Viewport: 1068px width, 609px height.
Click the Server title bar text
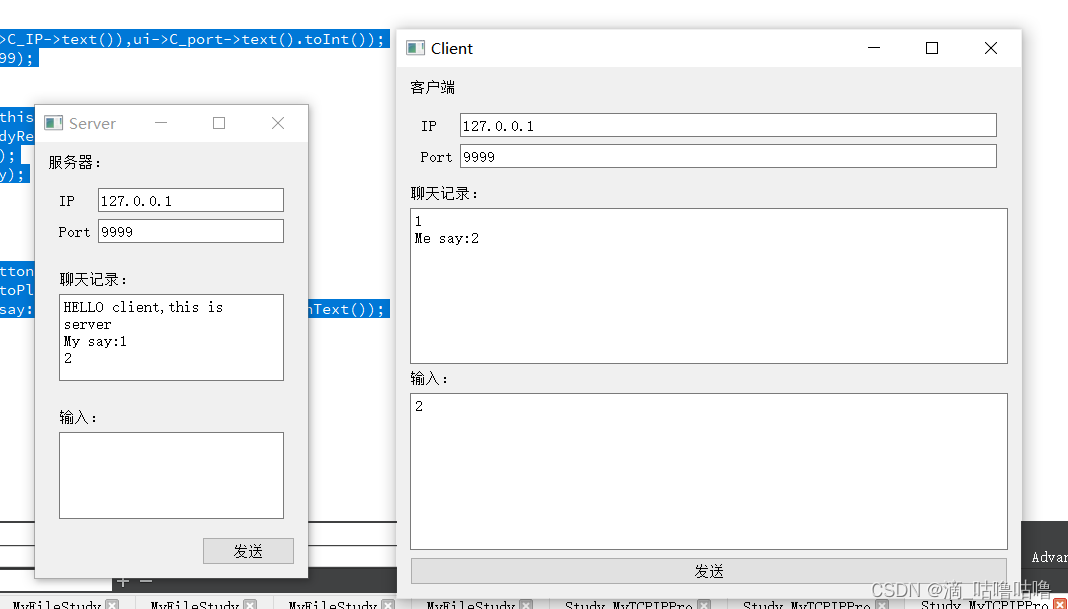(x=92, y=123)
